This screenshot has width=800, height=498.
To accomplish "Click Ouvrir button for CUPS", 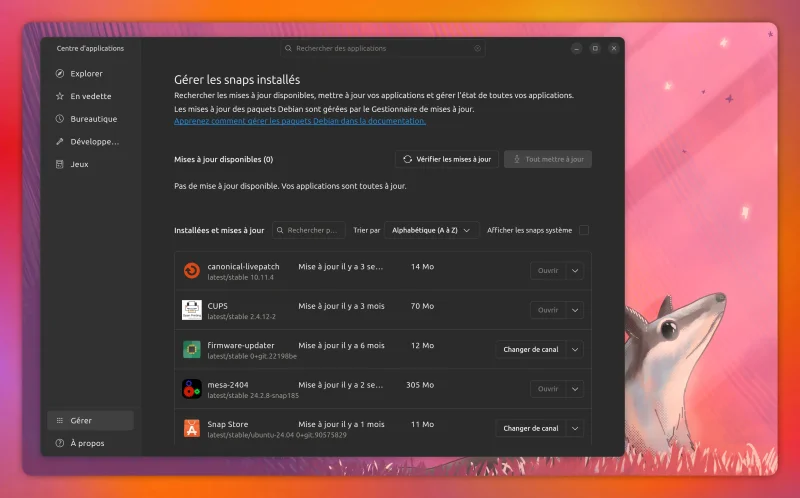I will point(548,310).
